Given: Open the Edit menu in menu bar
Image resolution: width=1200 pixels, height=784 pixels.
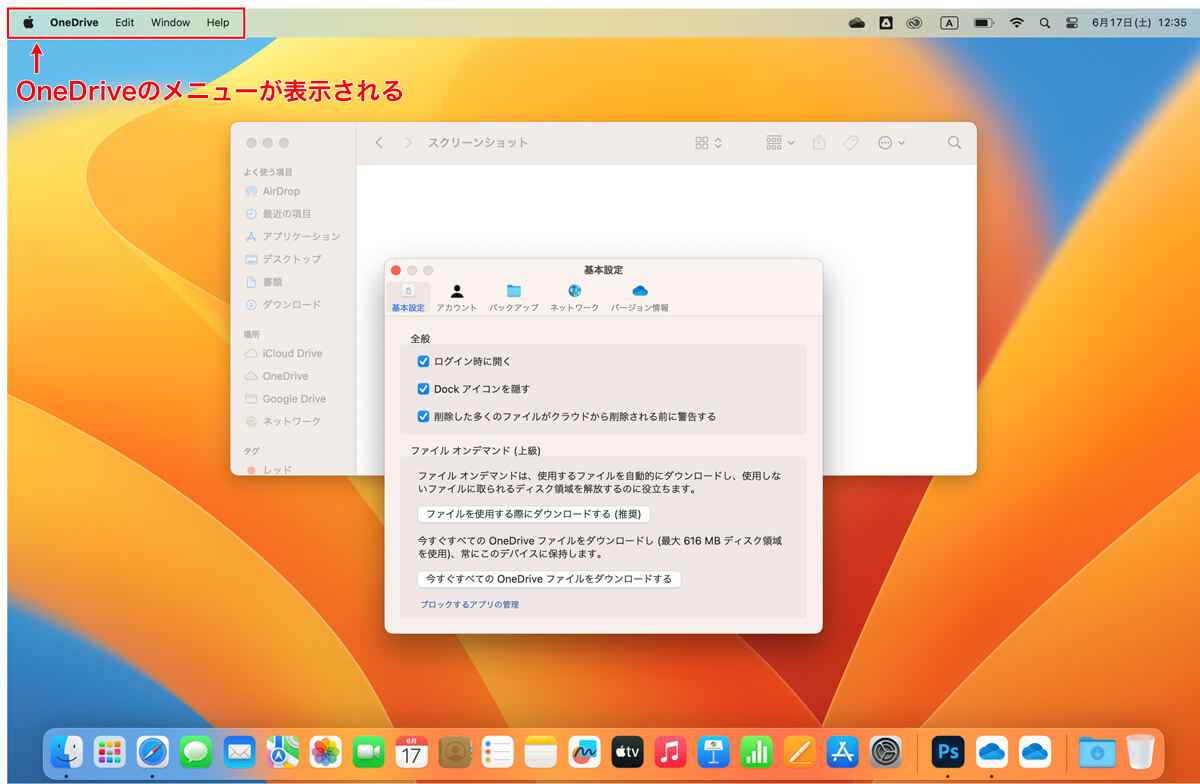Looking at the screenshot, I should point(124,22).
